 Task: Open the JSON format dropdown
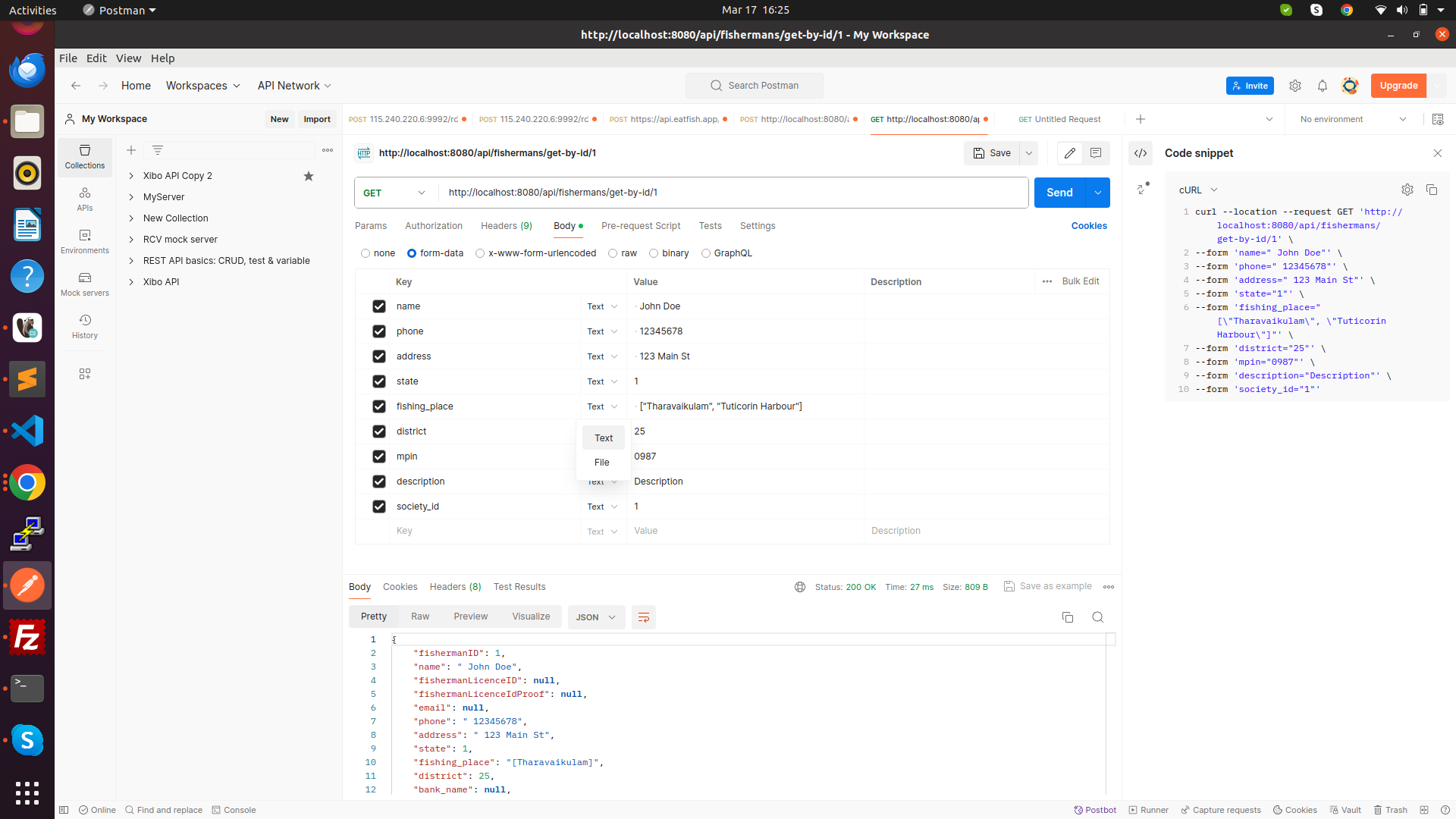596,617
